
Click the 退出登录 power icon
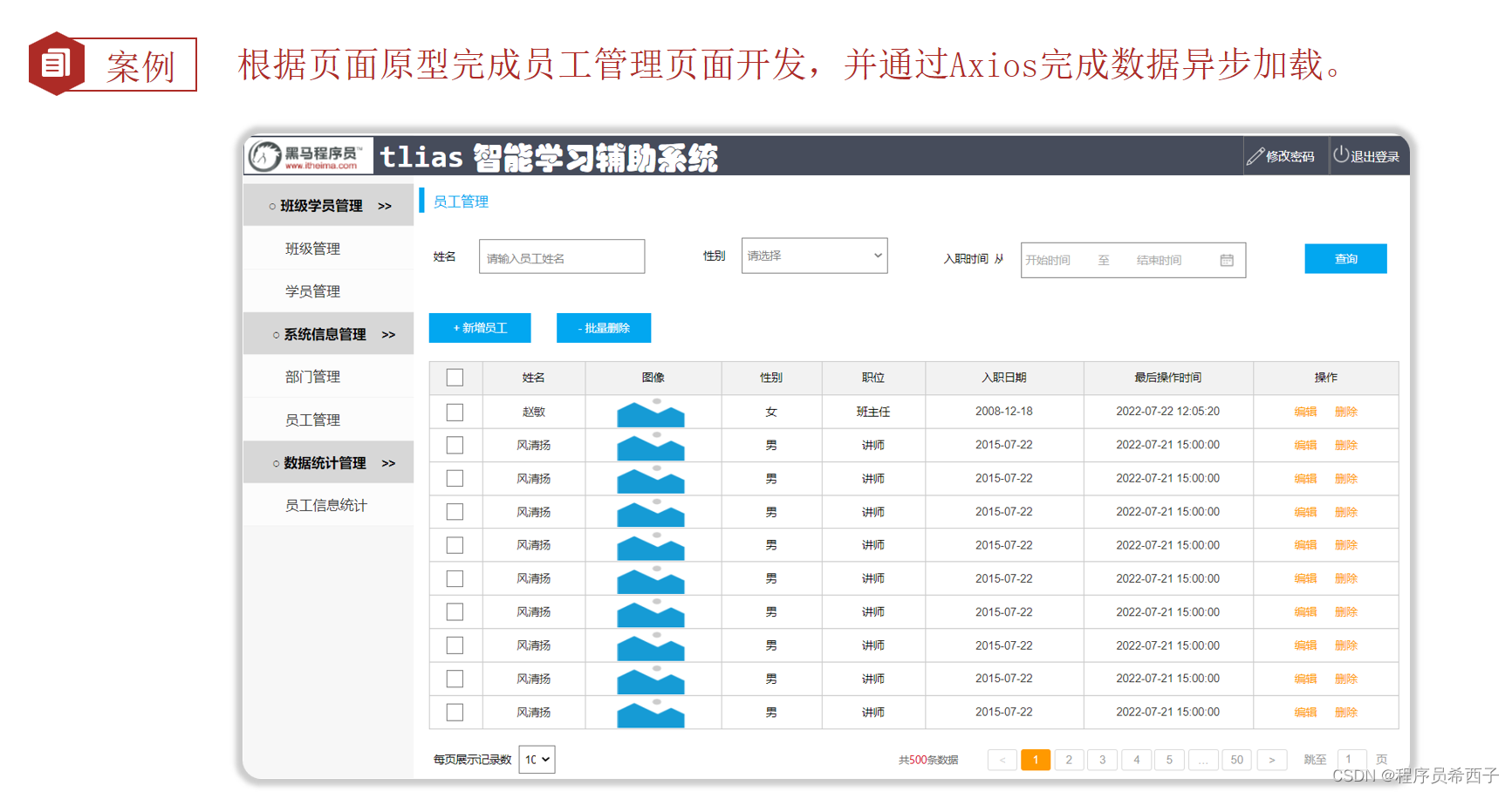[x=1341, y=154]
